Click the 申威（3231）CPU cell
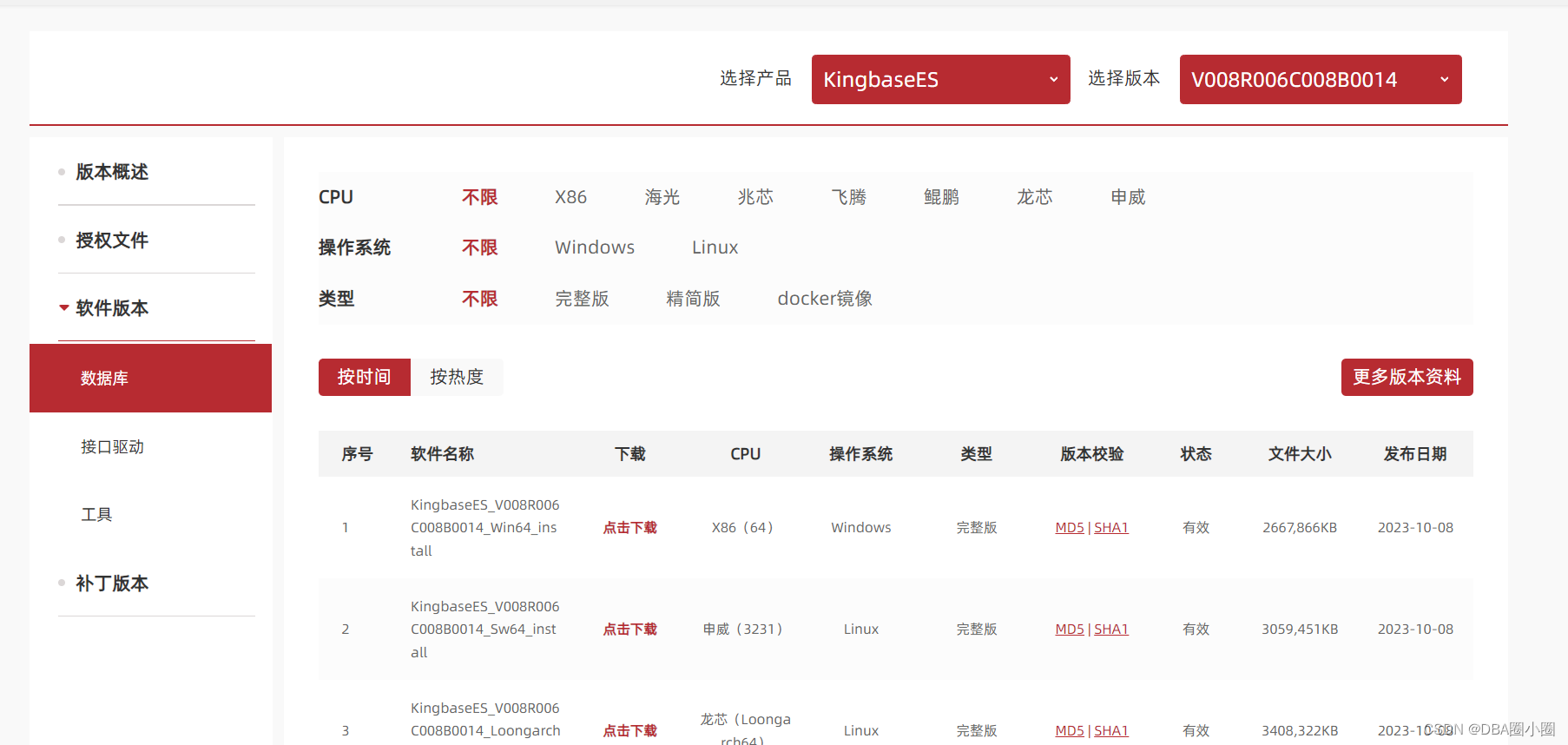The image size is (1568, 745). [x=745, y=630]
